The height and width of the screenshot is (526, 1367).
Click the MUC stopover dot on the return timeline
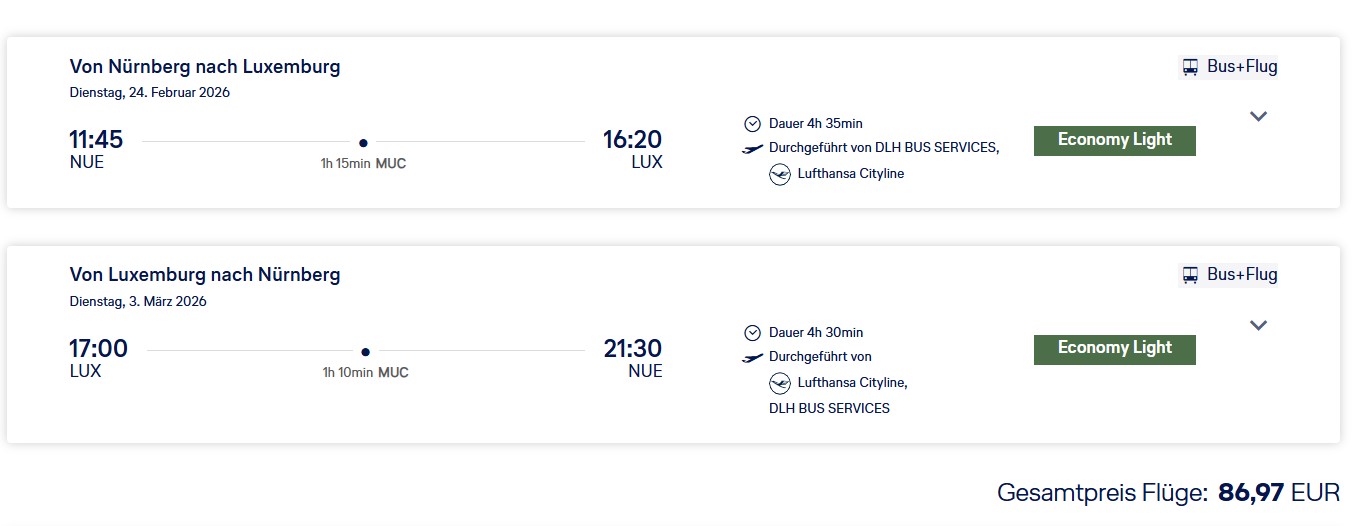(x=365, y=352)
